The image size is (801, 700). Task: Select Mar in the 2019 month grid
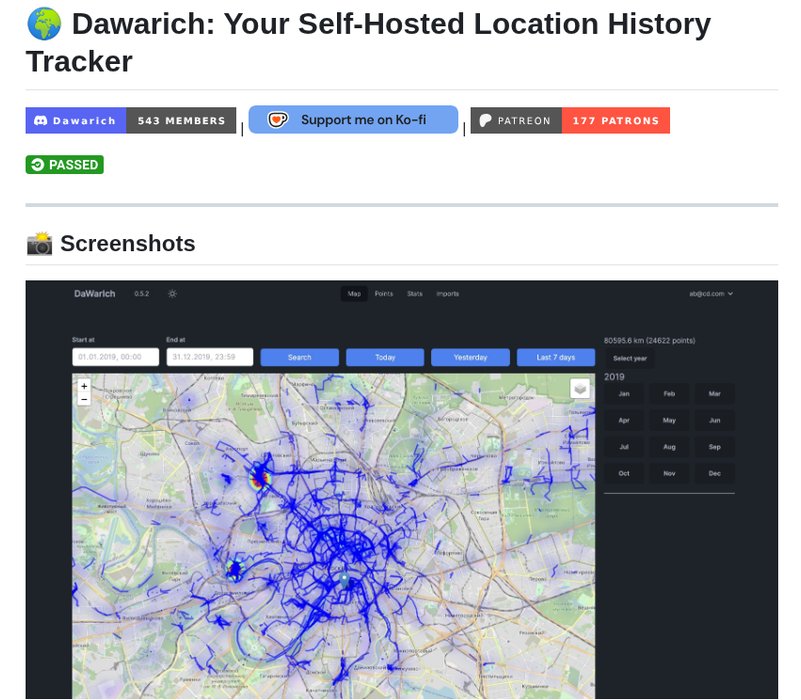click(715, 394)
